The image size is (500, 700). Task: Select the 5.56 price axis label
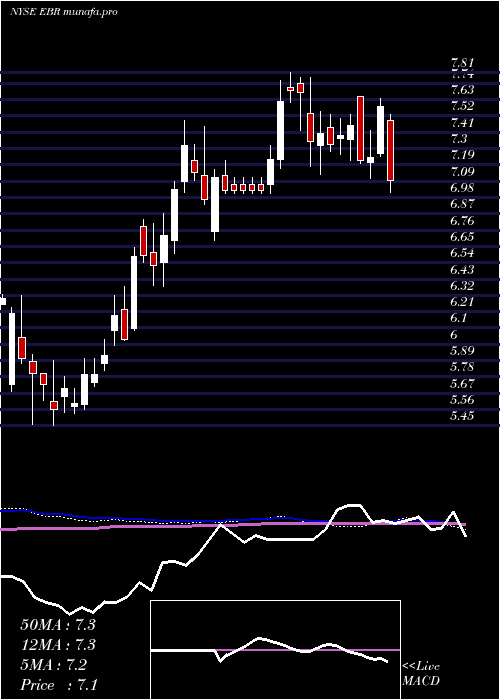point(462,400)
